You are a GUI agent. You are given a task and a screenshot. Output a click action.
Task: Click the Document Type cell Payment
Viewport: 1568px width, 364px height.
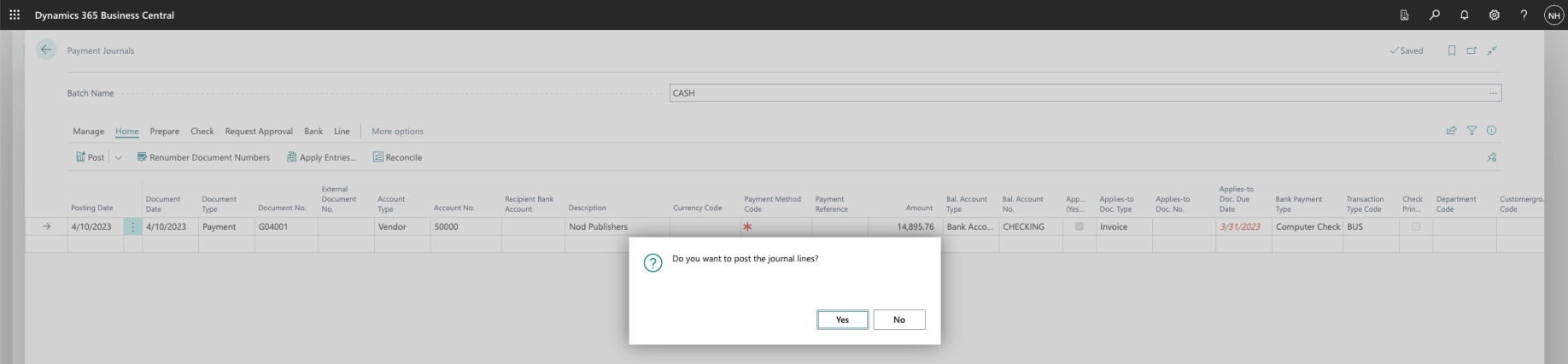[x=226, y=226]
